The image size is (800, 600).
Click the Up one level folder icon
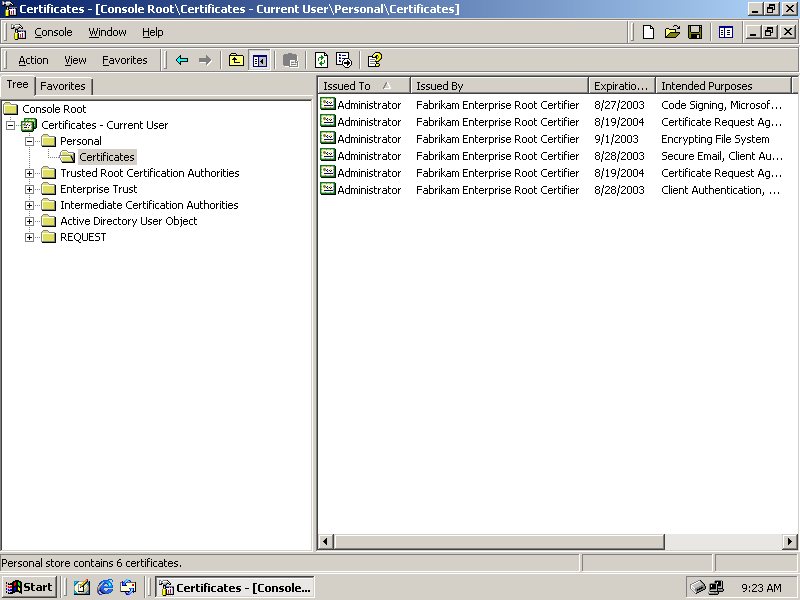coord(236,60)
